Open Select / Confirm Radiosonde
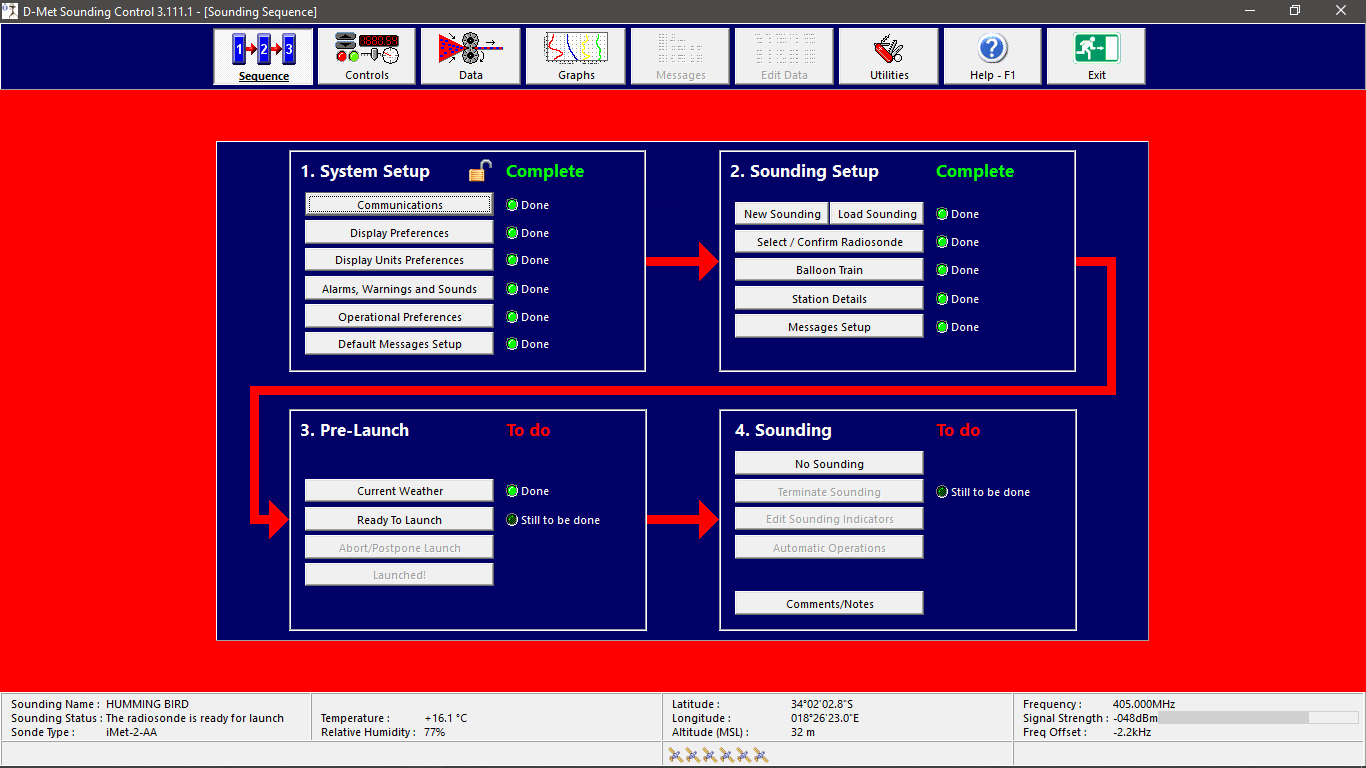The height and width of the screenshot is (768, 1366). click(x=829, y=242)
